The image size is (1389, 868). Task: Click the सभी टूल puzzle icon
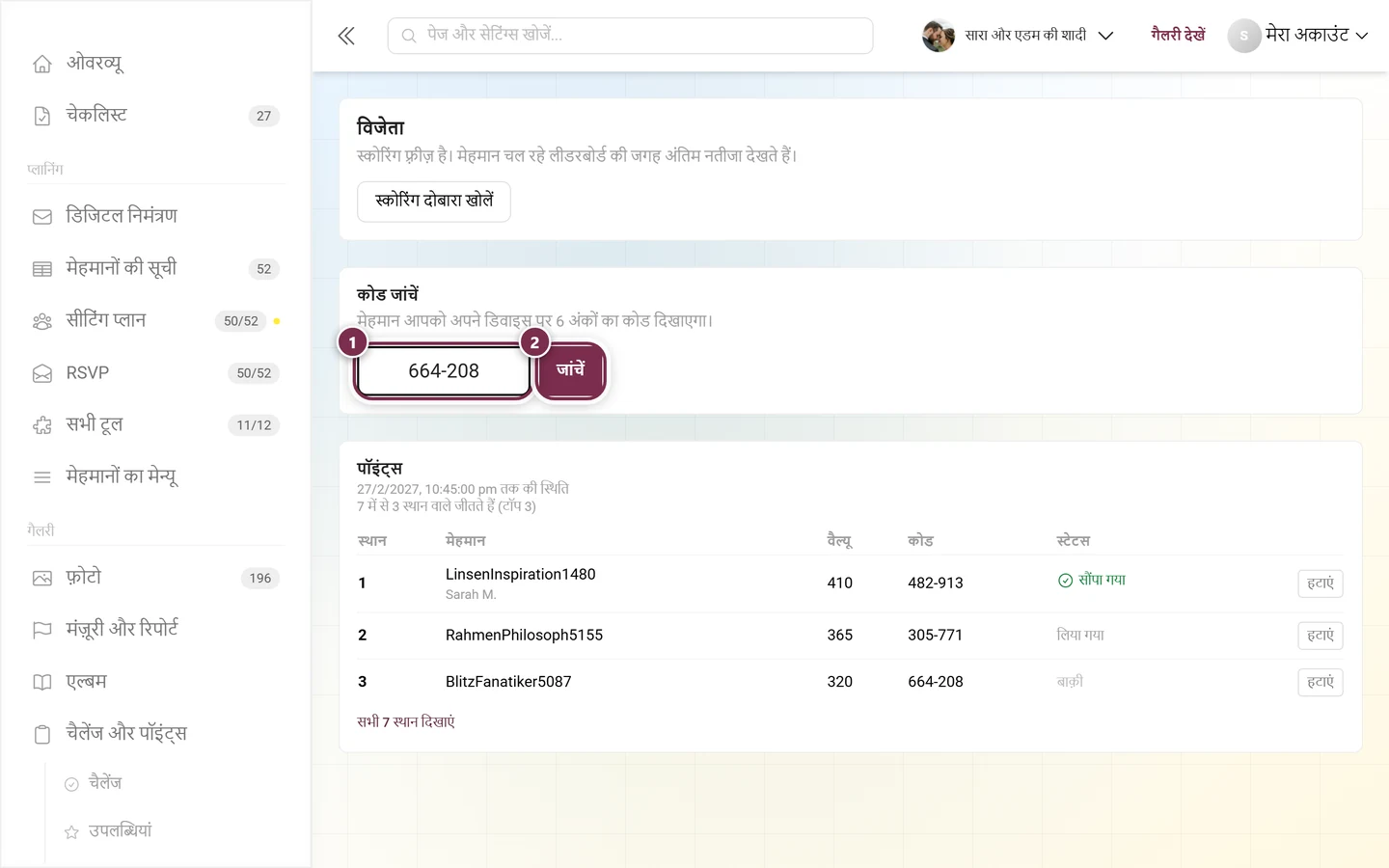42,425
